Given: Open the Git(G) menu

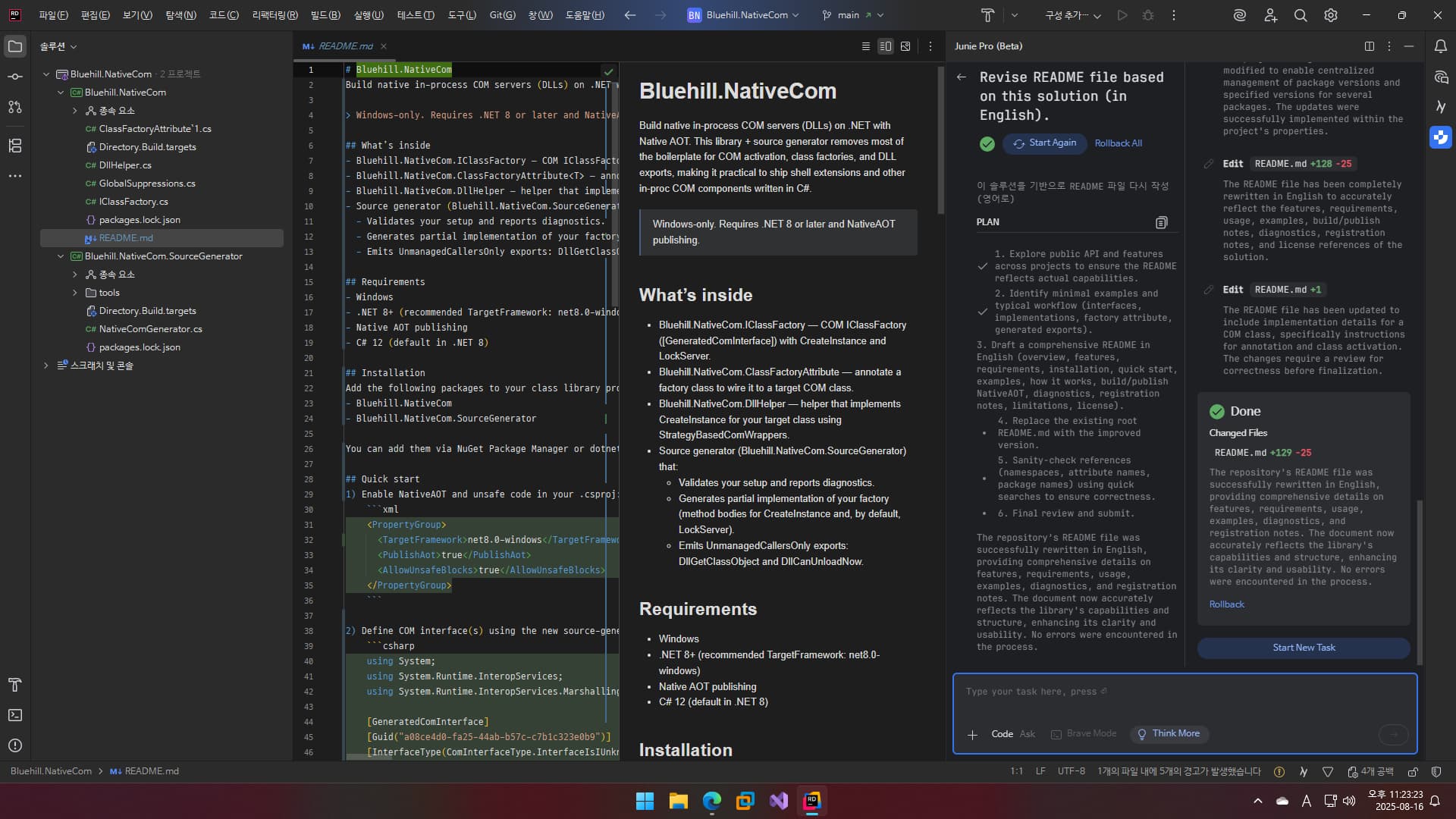Looking at the screenshot, I should [502, 15].
